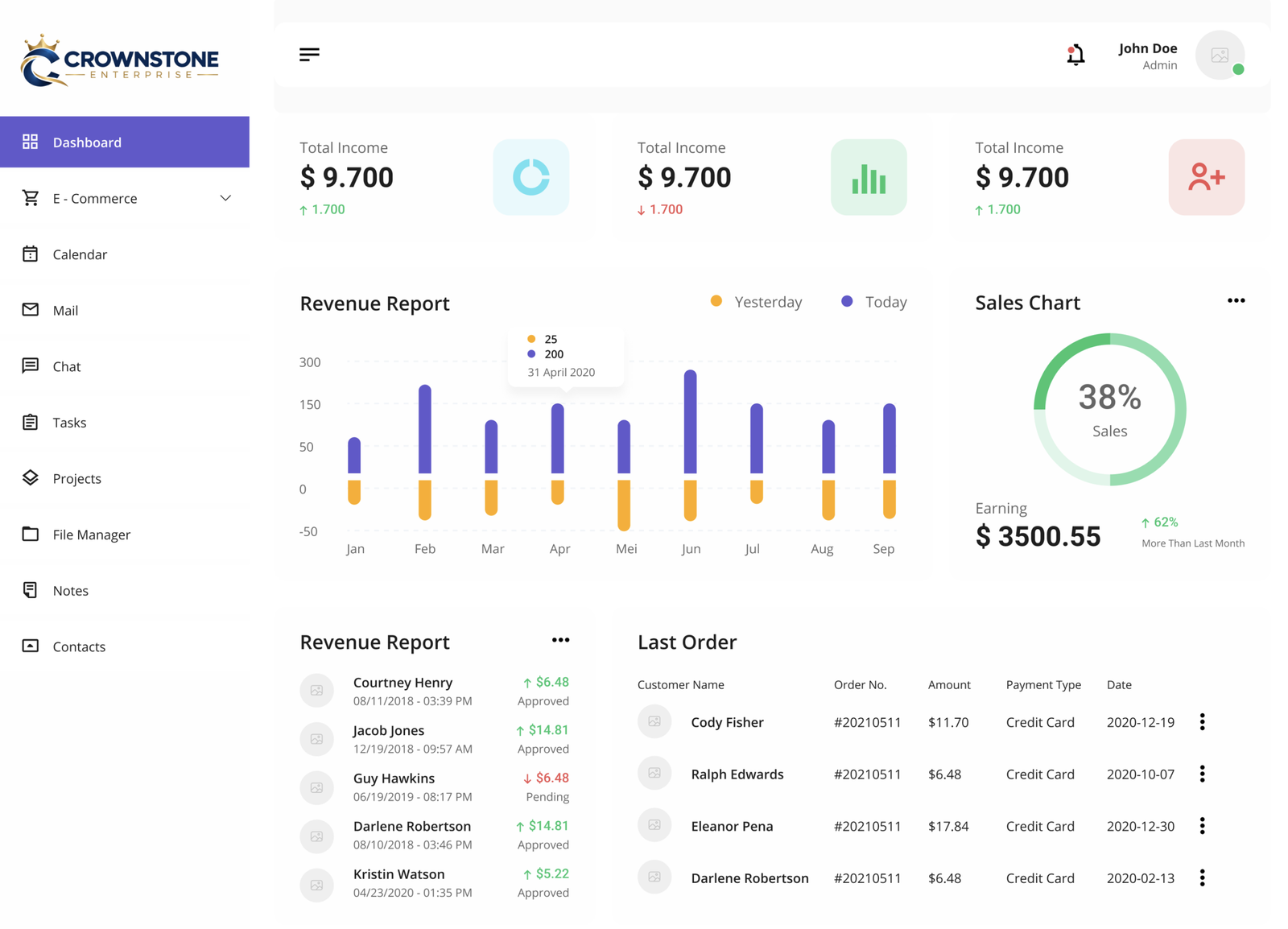The image size is (1288, 929).
Task: Click the $17.84 amount cell
Action: tap(948, 826)
